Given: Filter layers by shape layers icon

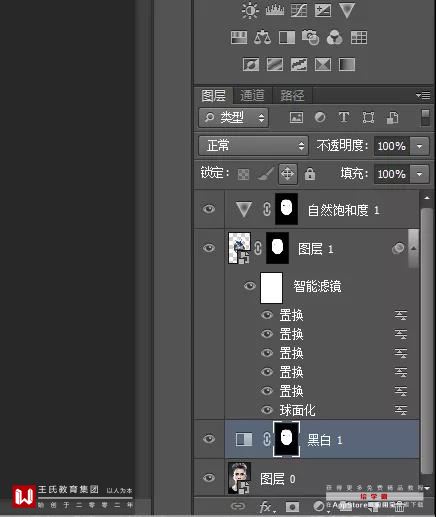Looking at the screenshot, I should (x=368, y=117).
